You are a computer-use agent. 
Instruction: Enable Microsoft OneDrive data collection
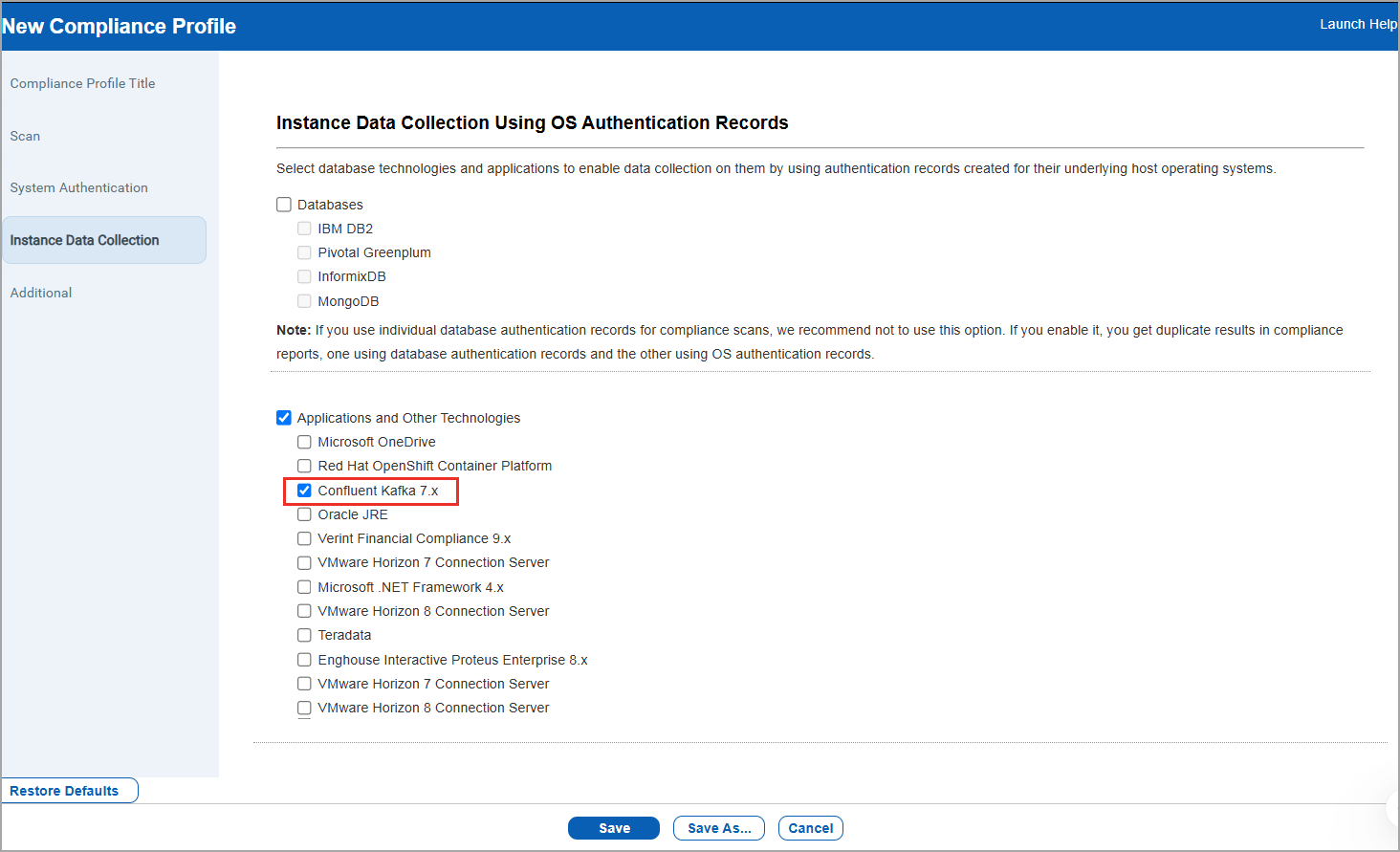[x=304, y=441]
